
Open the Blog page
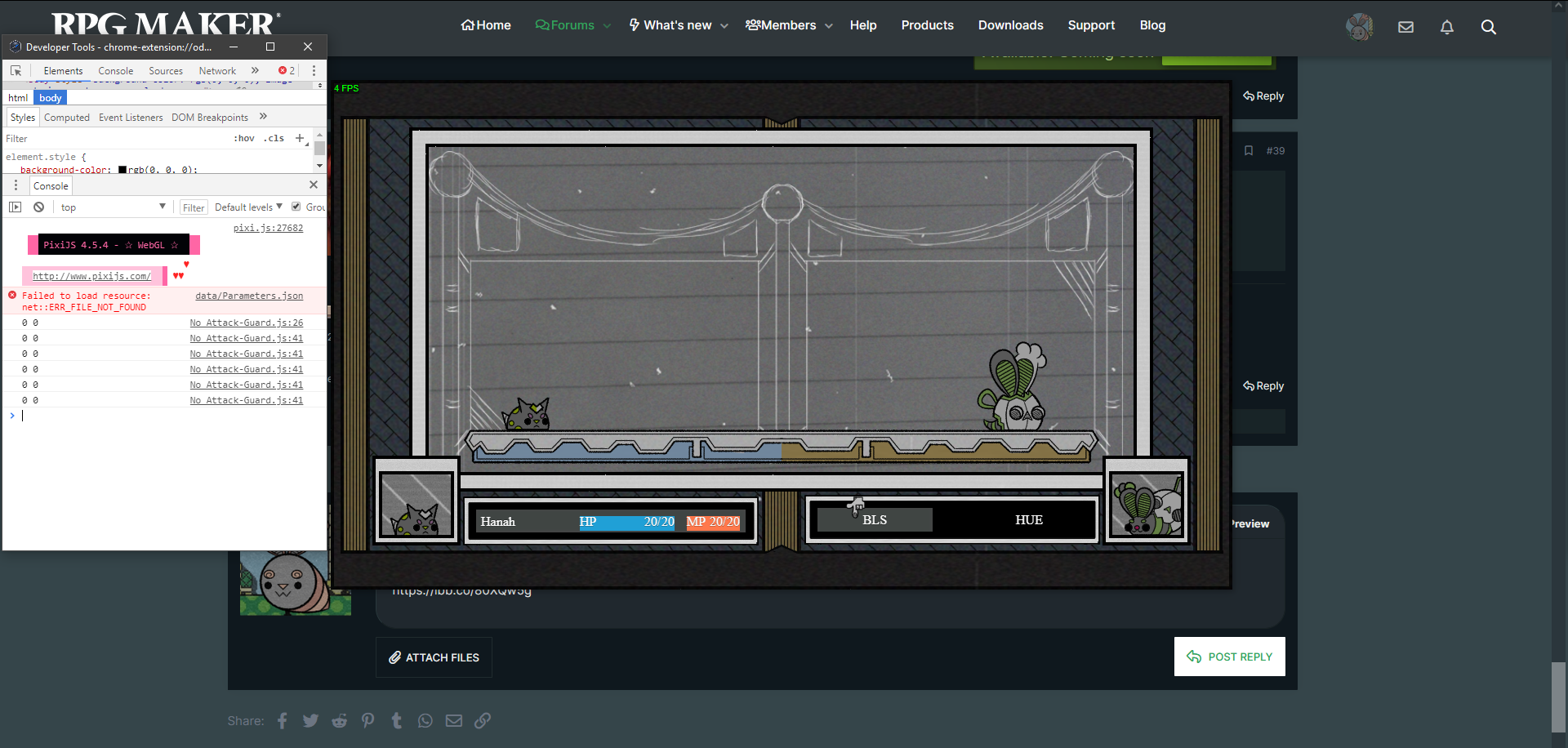pos(1152,25)
